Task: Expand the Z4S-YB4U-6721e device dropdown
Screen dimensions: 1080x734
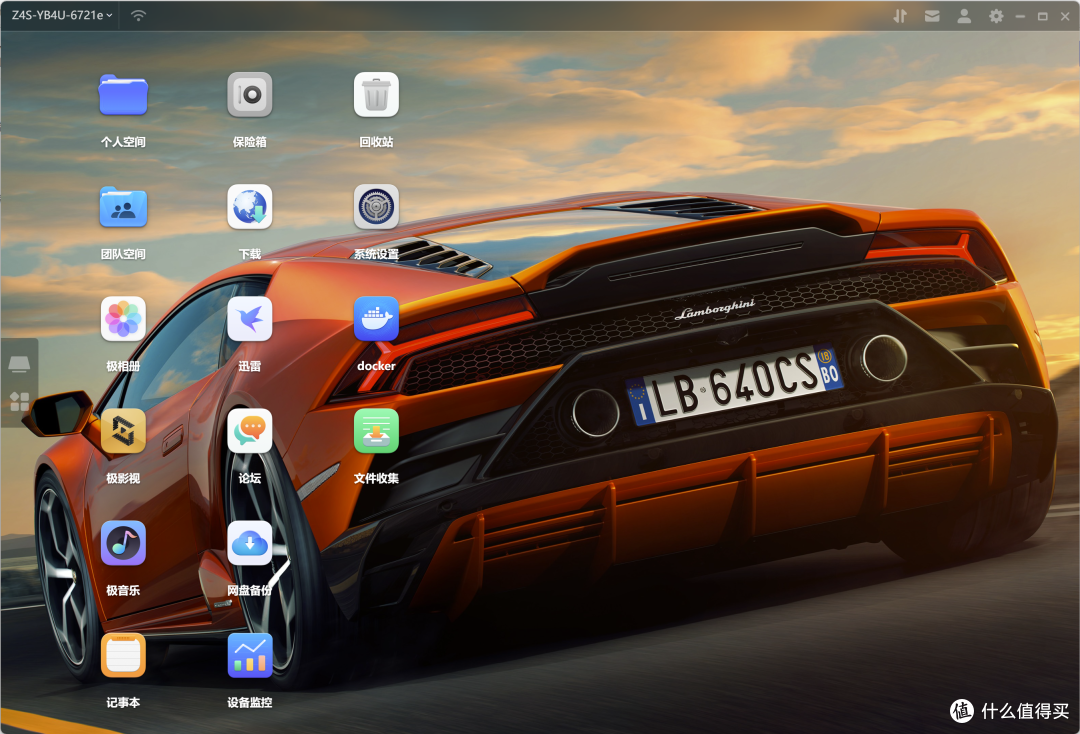Action: (61, 15)
